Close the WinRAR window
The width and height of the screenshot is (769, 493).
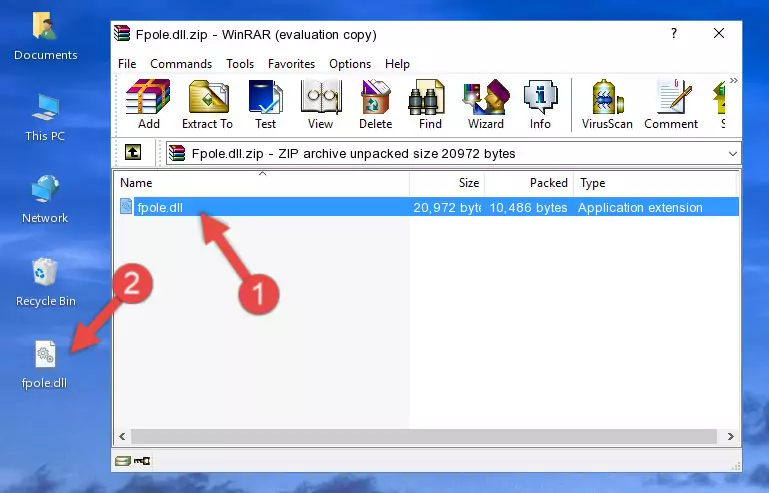coord(718,33)
